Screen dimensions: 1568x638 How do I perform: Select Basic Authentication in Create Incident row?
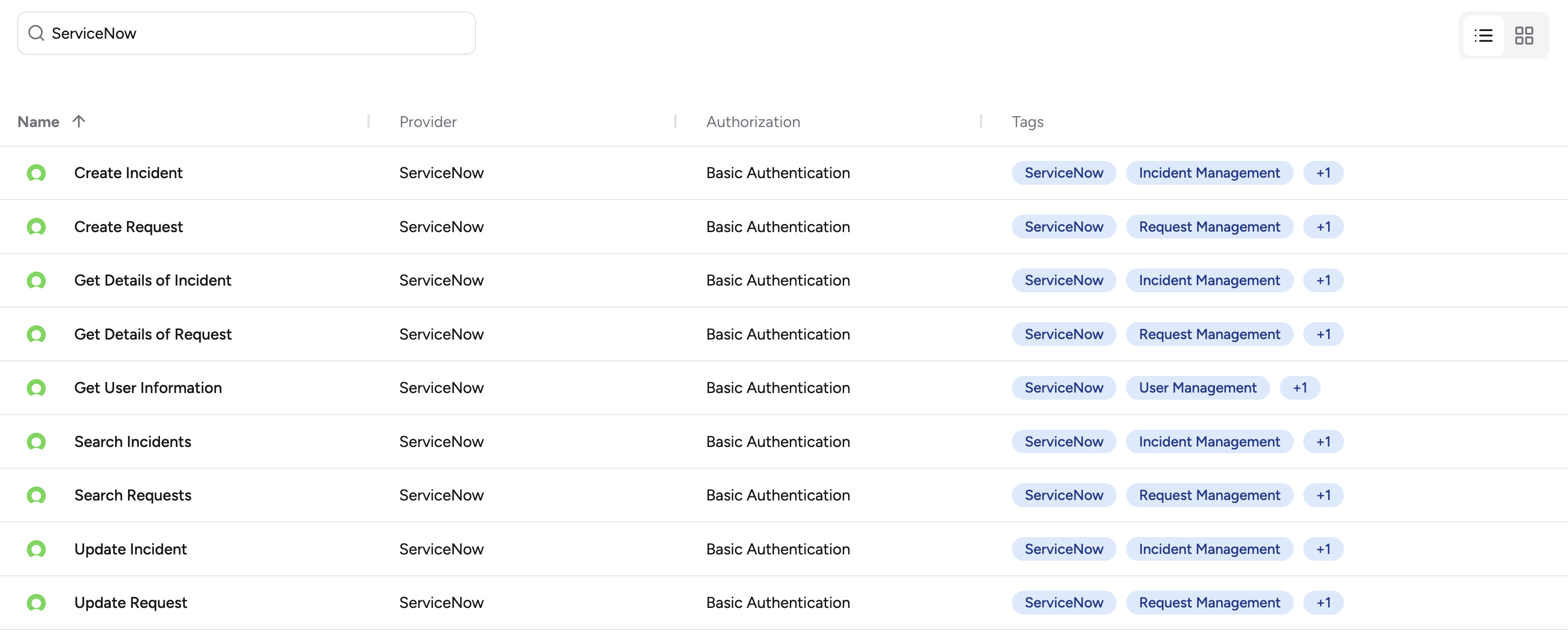[x=778, y=173]
